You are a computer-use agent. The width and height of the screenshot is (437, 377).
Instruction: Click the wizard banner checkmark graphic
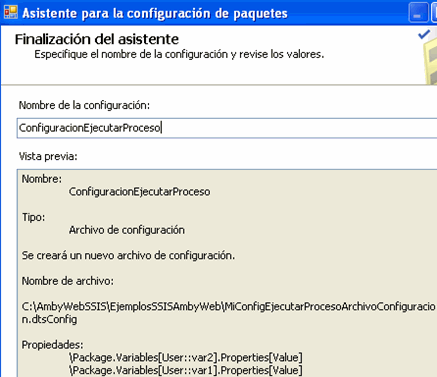[424, 35]
